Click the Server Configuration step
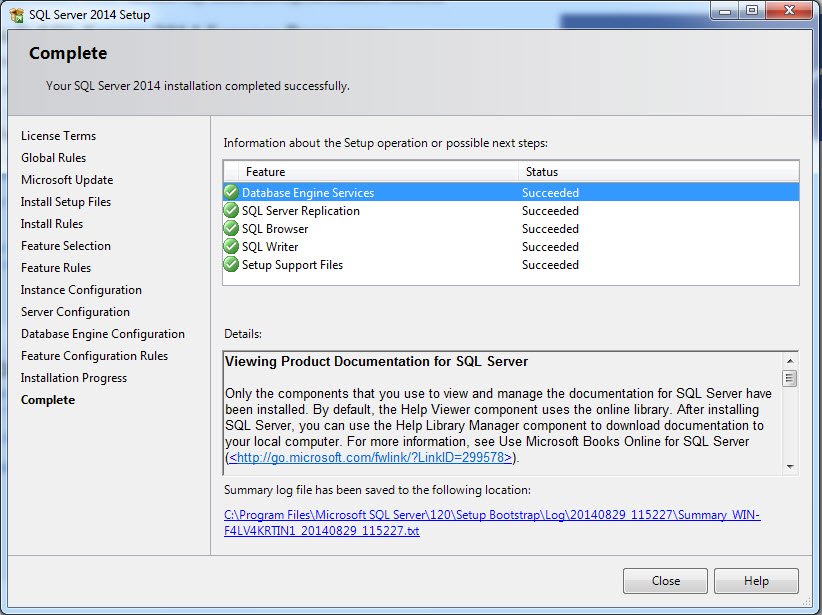Screen dimensions: 822x615 (x=75, y=312)
